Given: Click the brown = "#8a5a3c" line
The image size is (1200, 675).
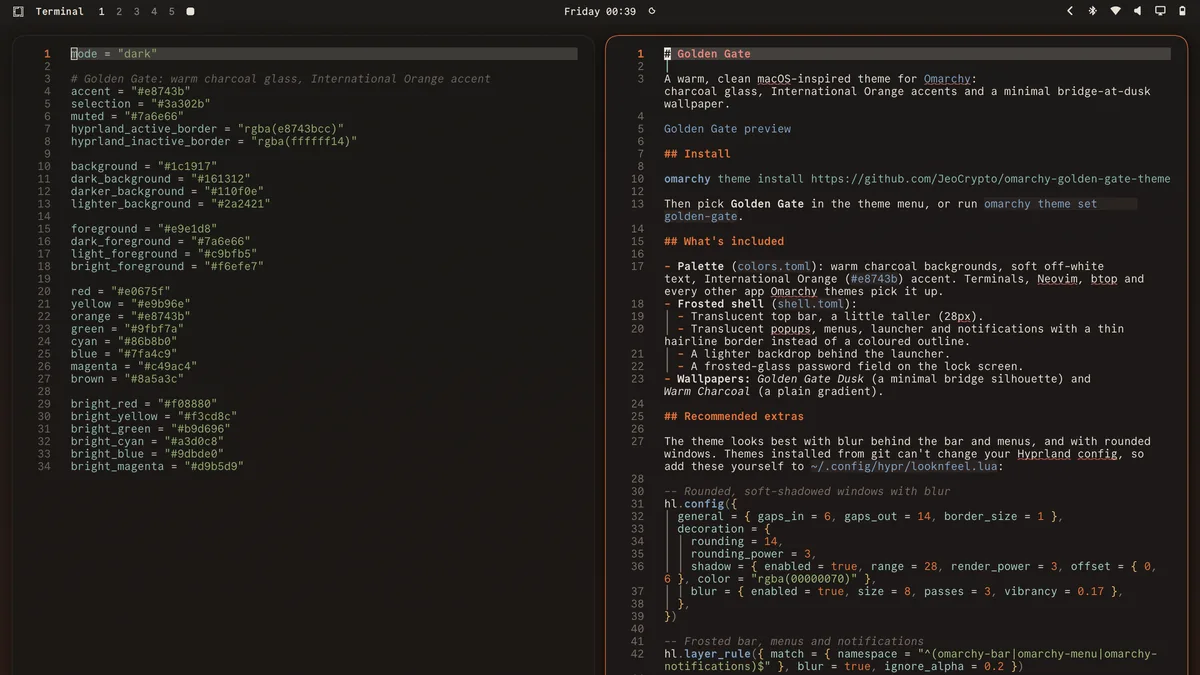Looking at the screenshot, I should [x=126, y=379].
